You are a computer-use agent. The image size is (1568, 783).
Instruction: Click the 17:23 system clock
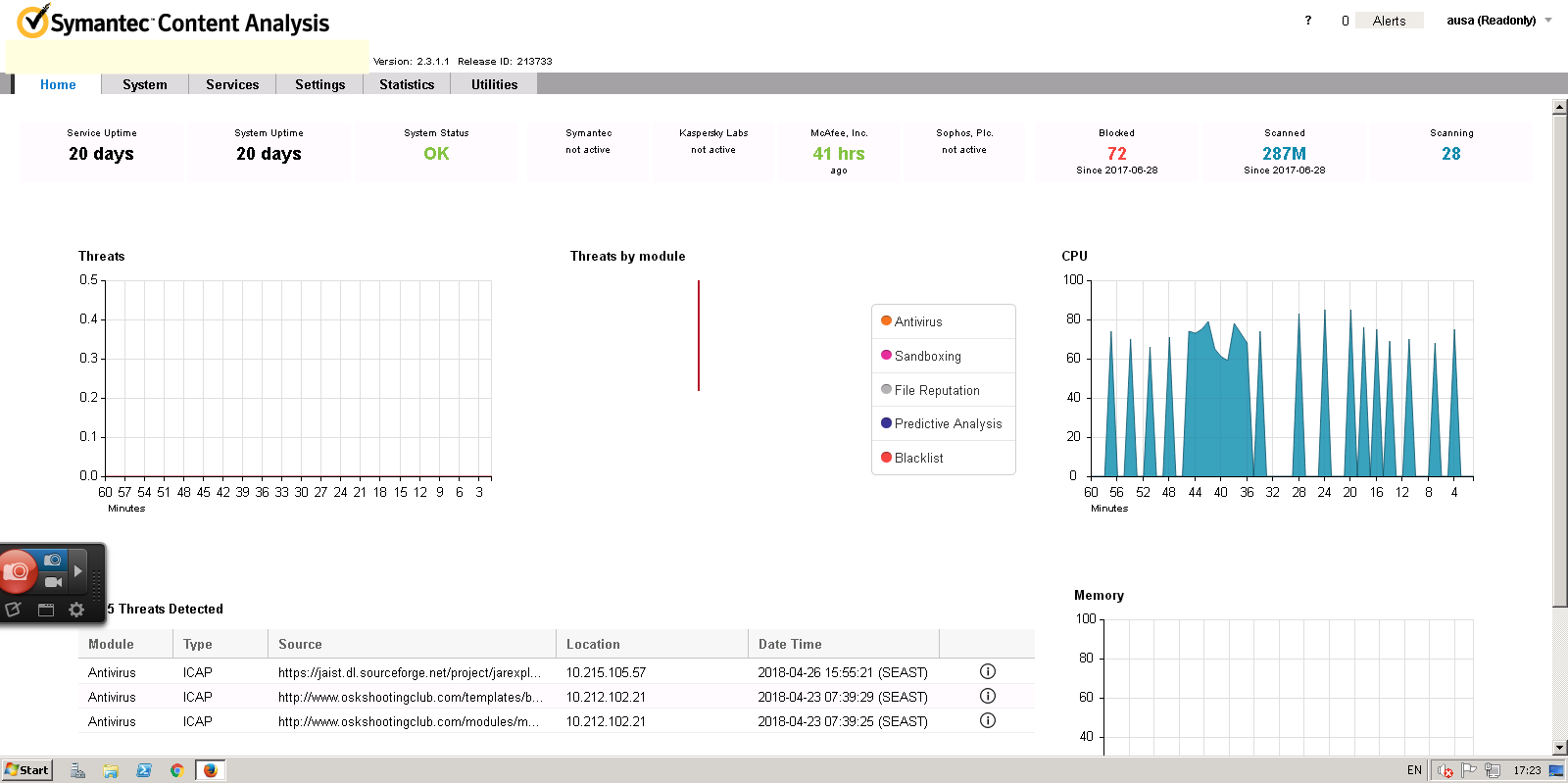[x=1527, y=770]
